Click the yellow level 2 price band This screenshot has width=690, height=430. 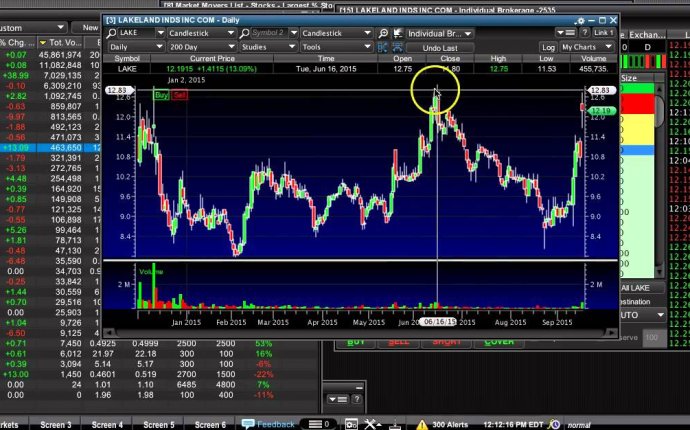637,129
